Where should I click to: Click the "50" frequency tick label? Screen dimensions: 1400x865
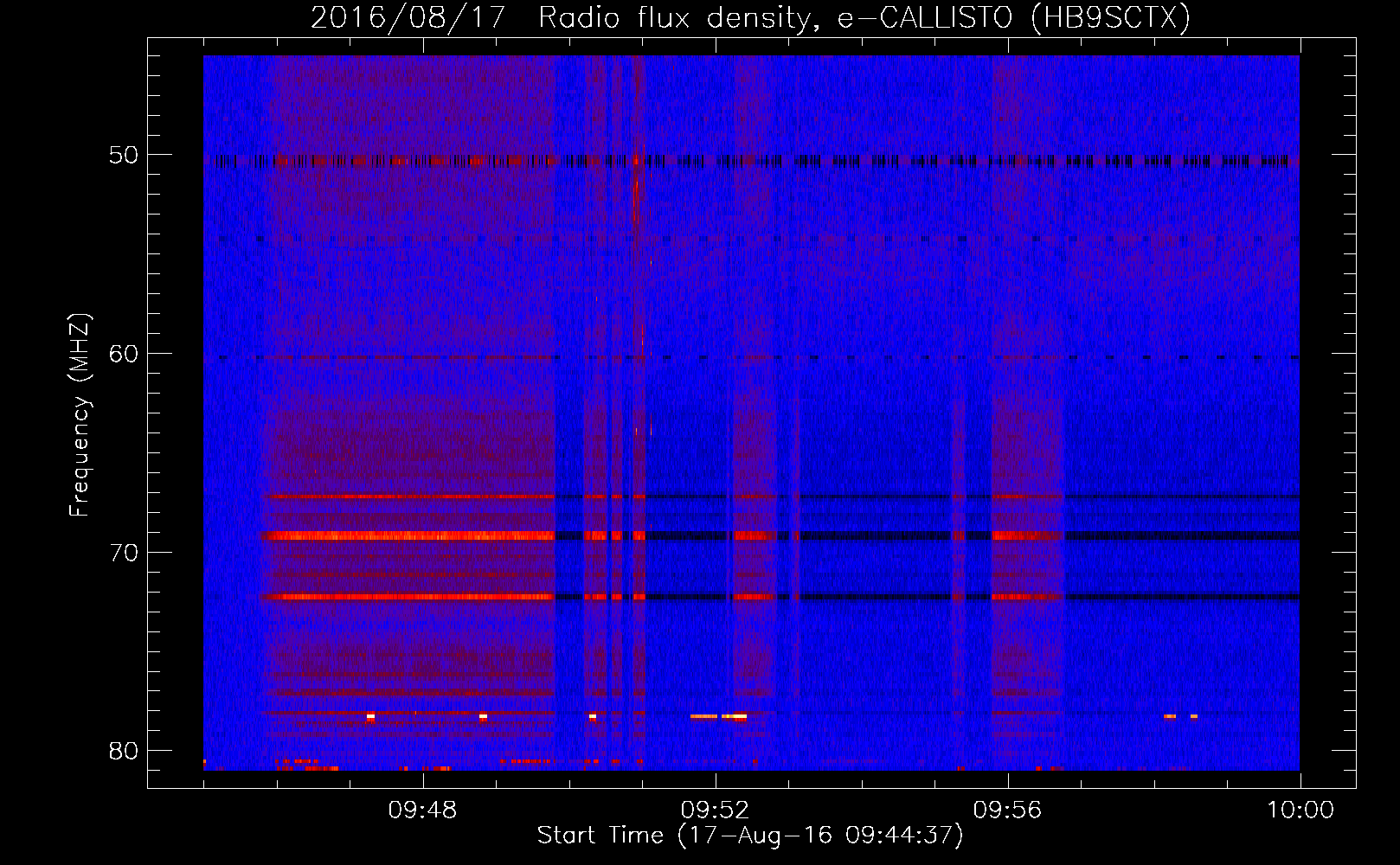click(124, 156)
